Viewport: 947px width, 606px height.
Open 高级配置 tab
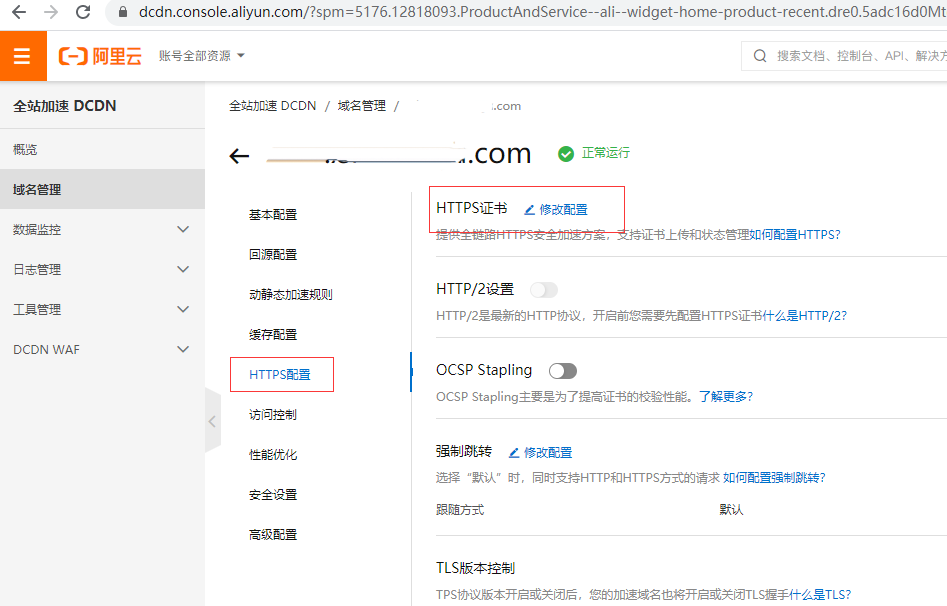pyautogui.click(x=273, y=534)
